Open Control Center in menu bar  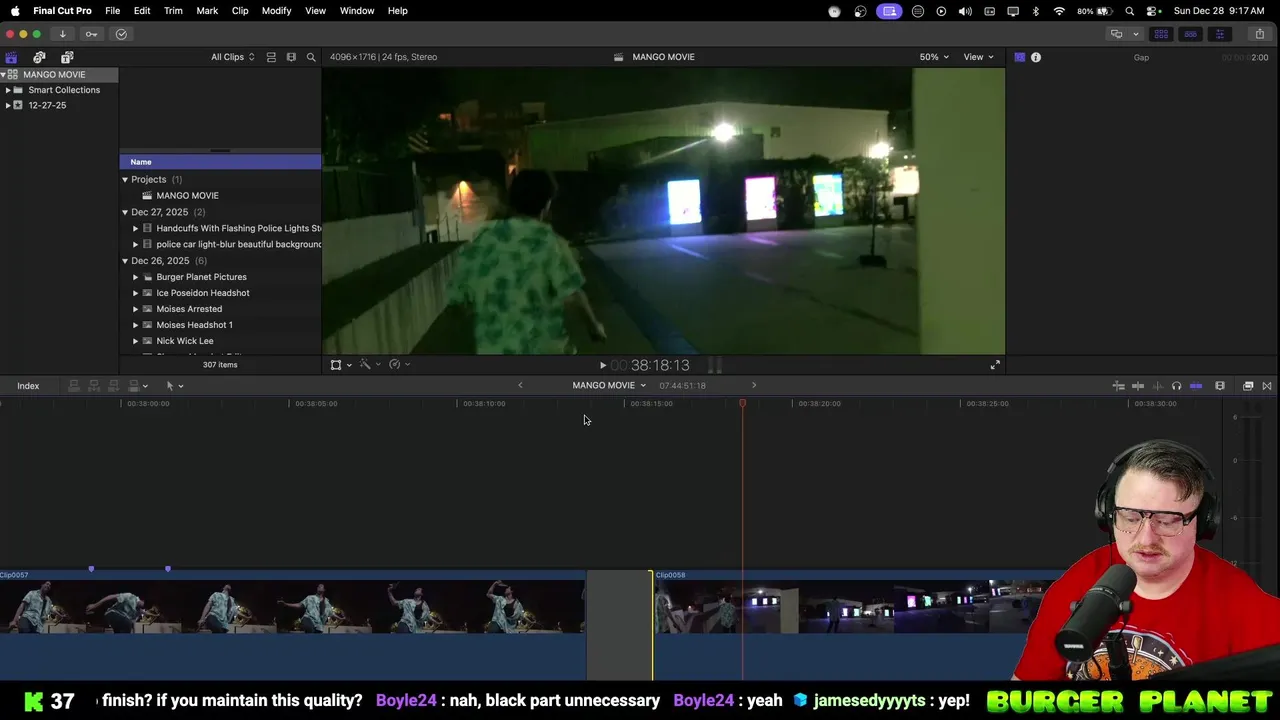click(1153, 11)
